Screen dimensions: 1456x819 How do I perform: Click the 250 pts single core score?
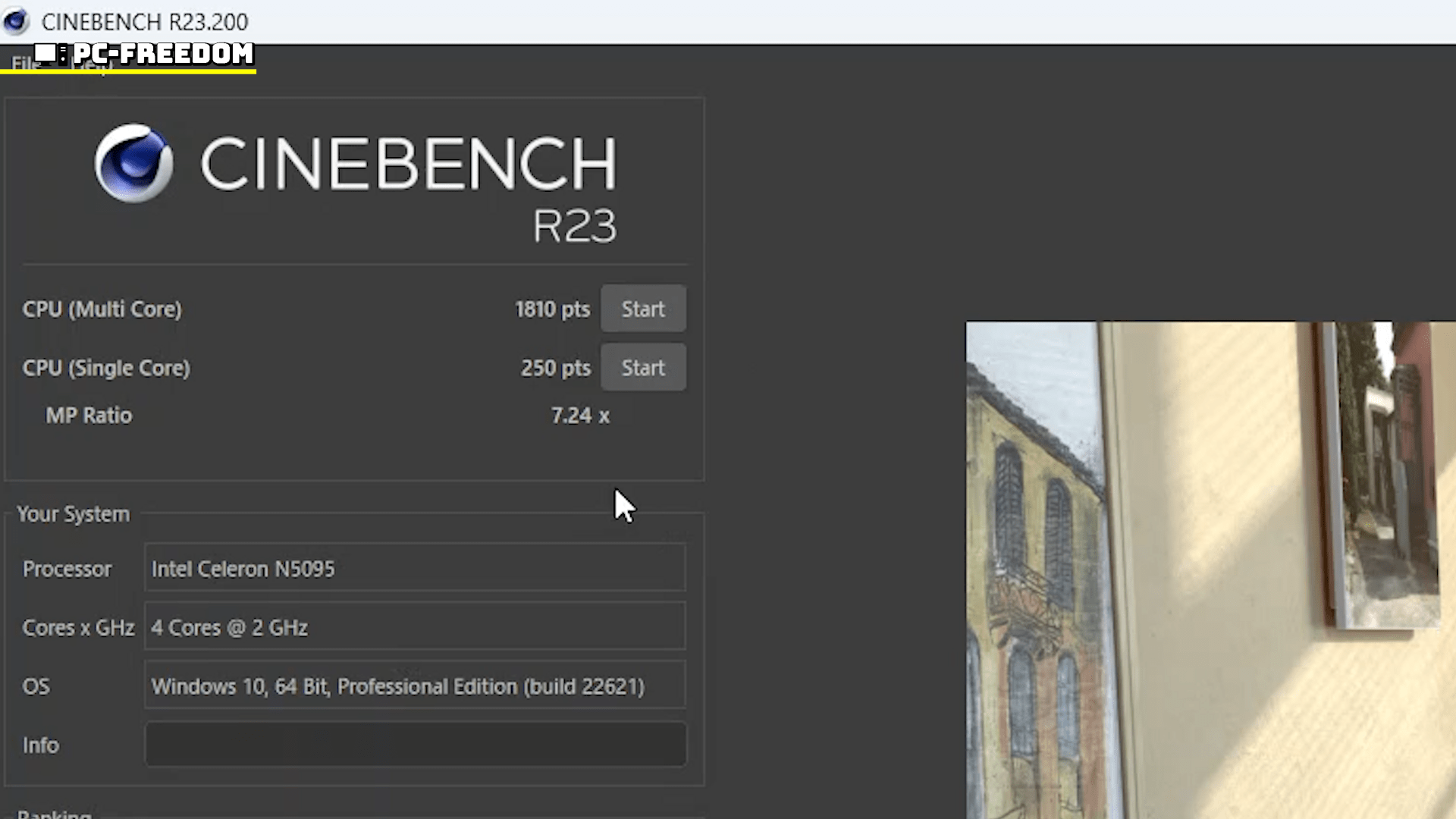point(554,369)
